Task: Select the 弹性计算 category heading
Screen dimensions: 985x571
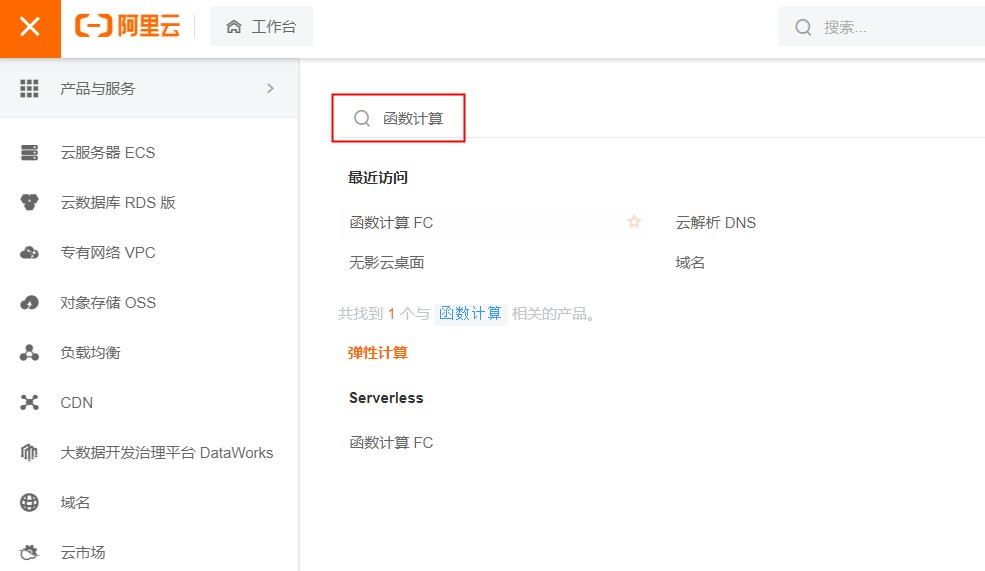Action: [x=378, y=353]
